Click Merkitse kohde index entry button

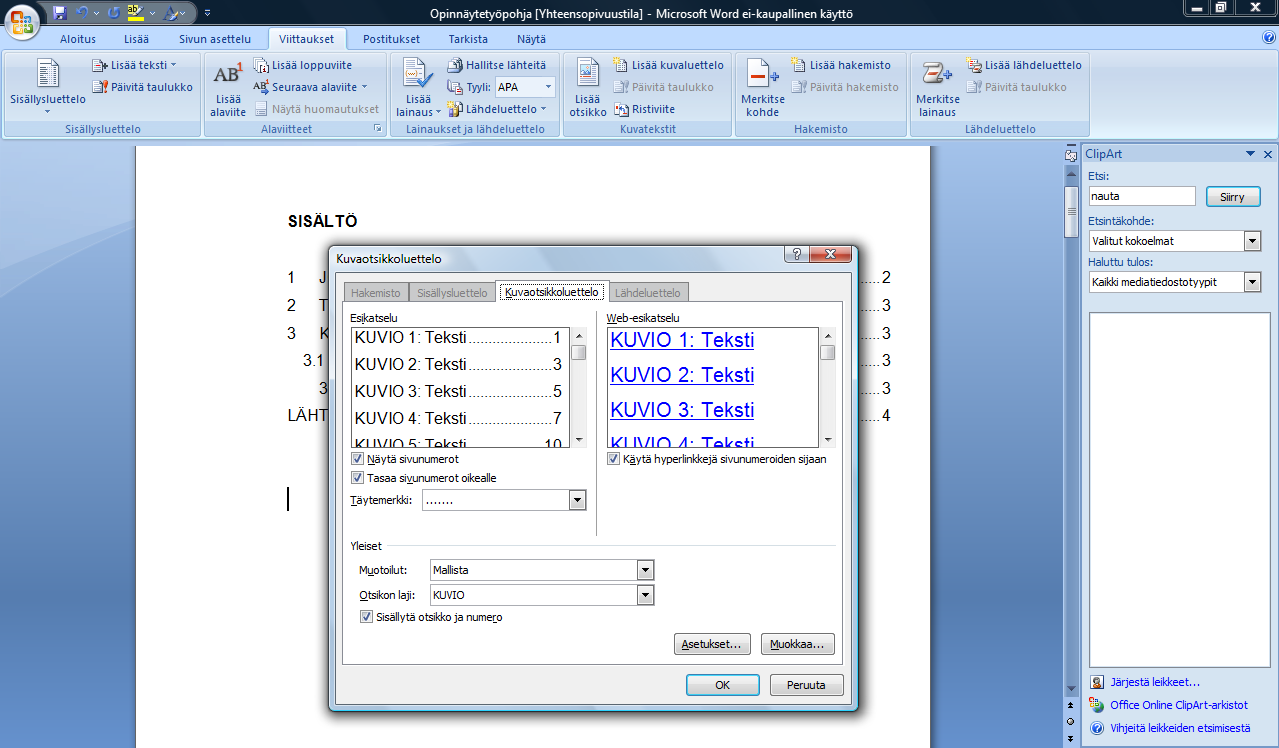(x=763, y=87)
